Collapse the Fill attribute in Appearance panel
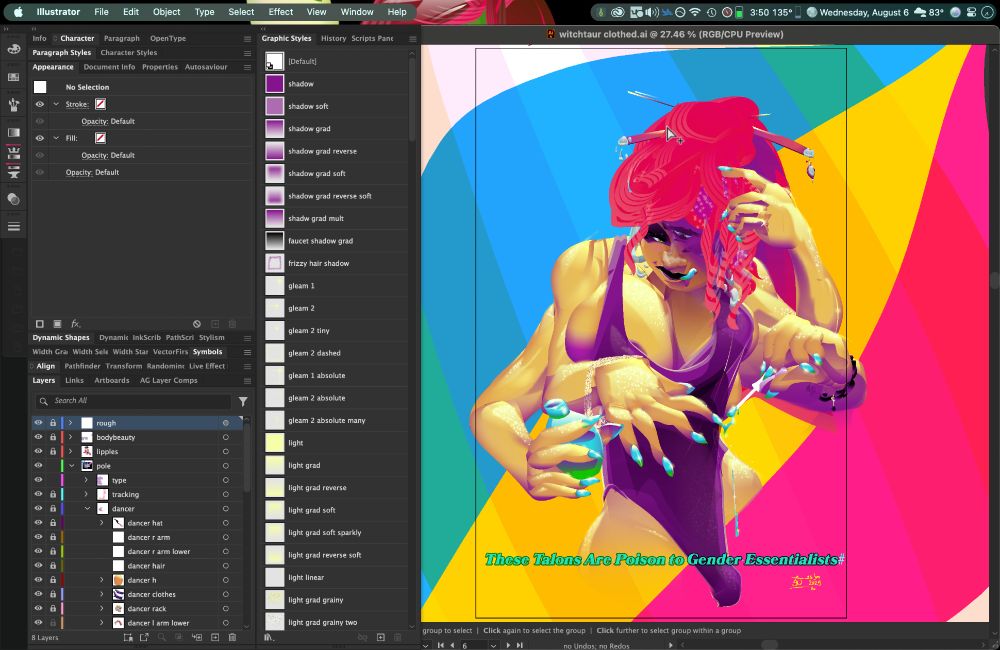 [x=56, y=138]
